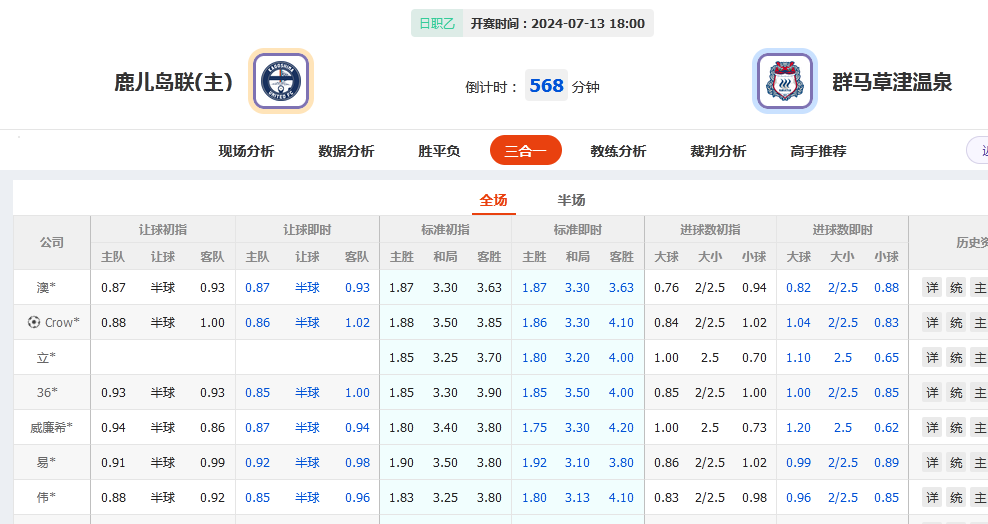Click the Thespa Gunma away team logo
This screenshot has width=988, height=524.
pyautogui.click(x=784, y=81)
